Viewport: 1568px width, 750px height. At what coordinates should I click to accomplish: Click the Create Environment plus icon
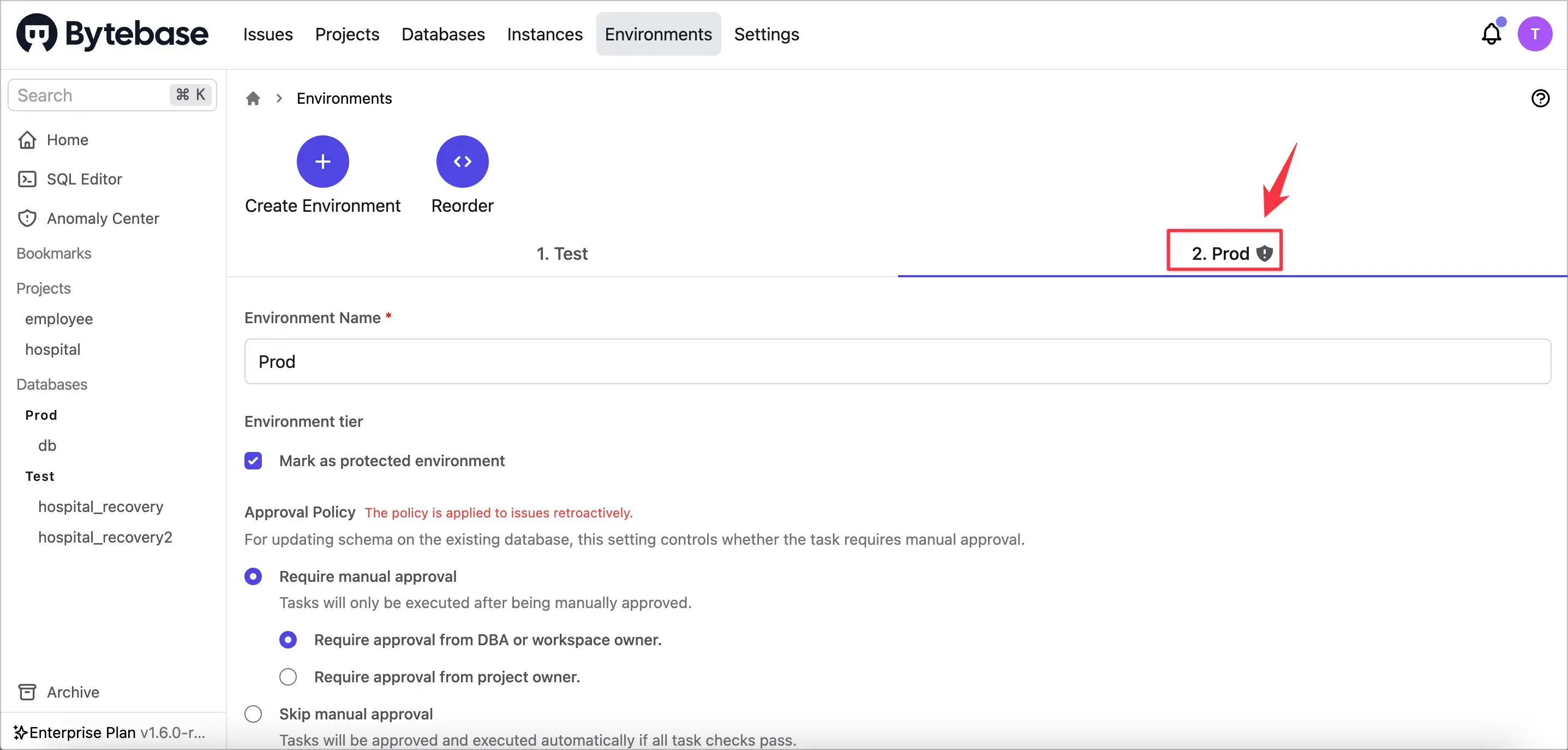pyautogui.click(x=322, y=162)
